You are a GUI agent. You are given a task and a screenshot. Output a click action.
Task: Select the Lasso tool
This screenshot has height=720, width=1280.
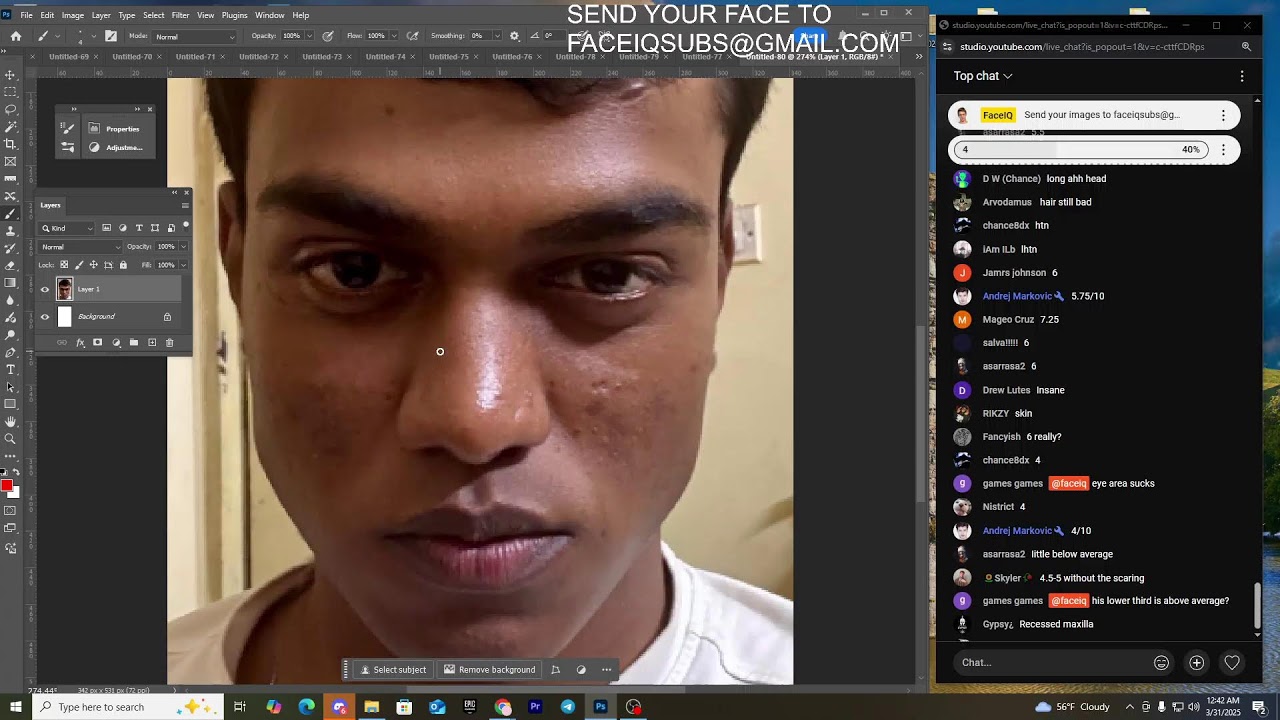10,109
